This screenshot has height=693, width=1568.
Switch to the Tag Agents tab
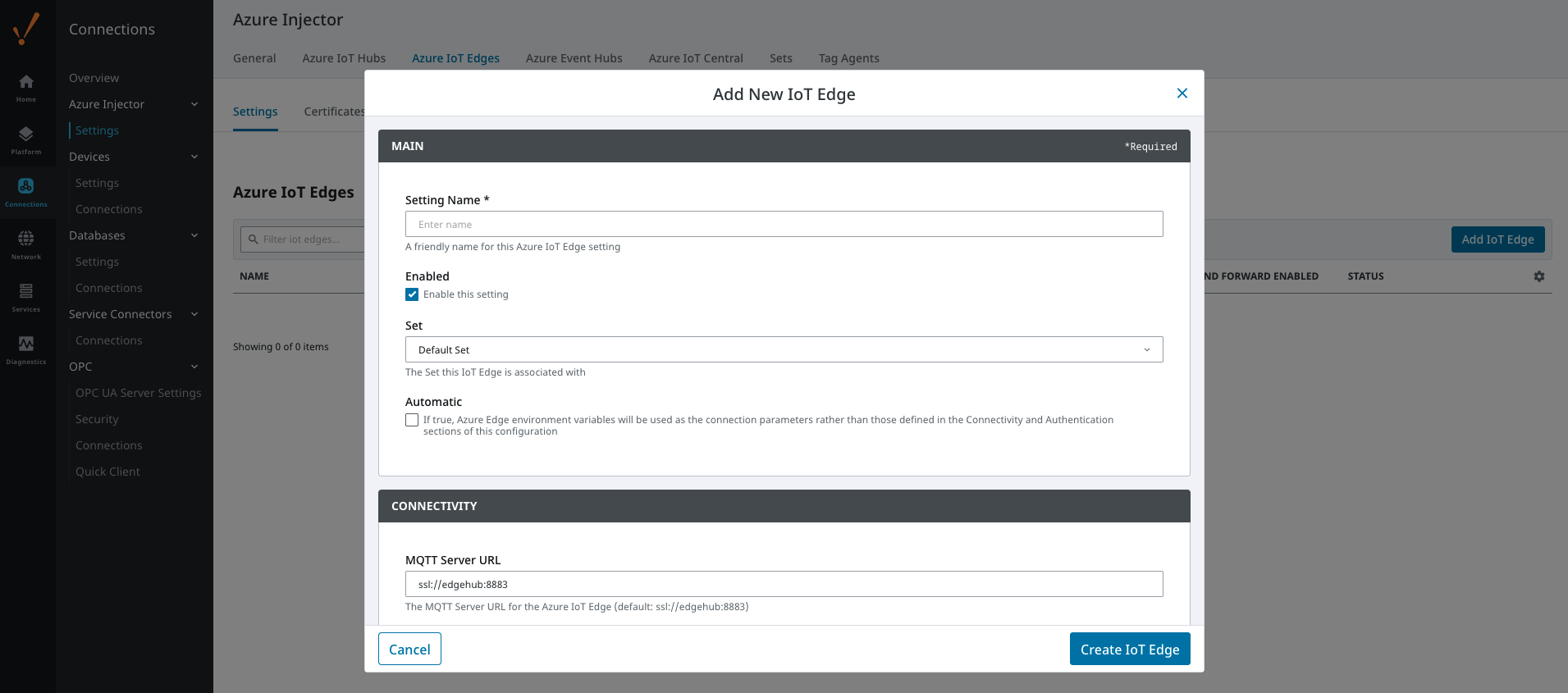coord(848,58)
